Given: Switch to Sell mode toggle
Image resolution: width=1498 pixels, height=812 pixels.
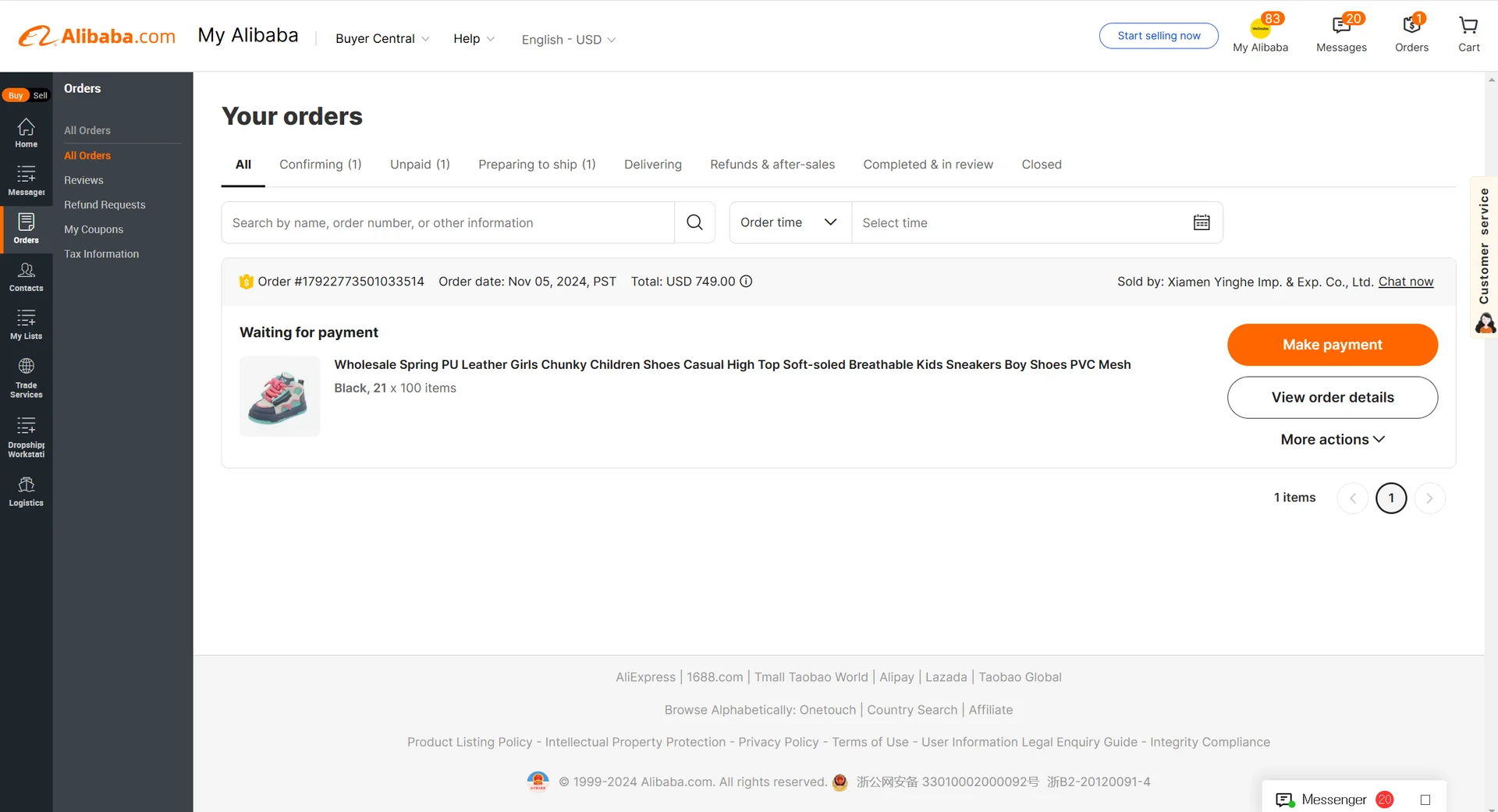Looking at the screenshot, I should point(41,95).
